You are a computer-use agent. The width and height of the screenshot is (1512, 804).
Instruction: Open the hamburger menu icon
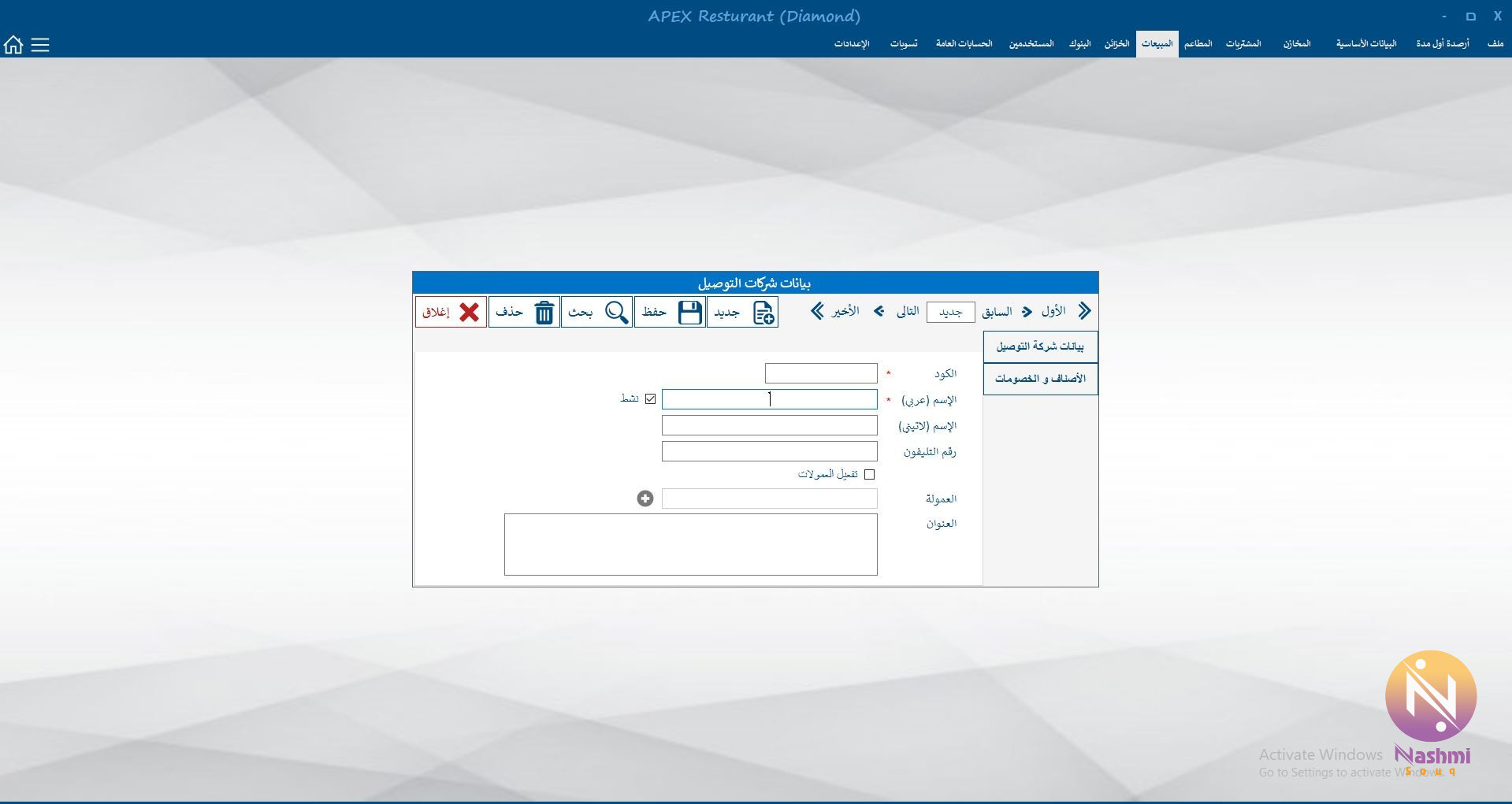point(40,45)
